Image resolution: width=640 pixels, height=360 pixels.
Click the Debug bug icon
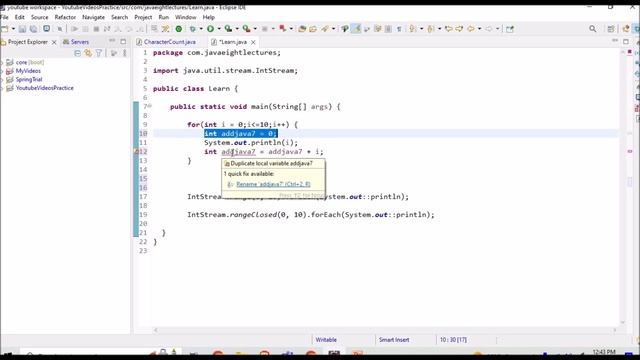click(x=192, y=29)
